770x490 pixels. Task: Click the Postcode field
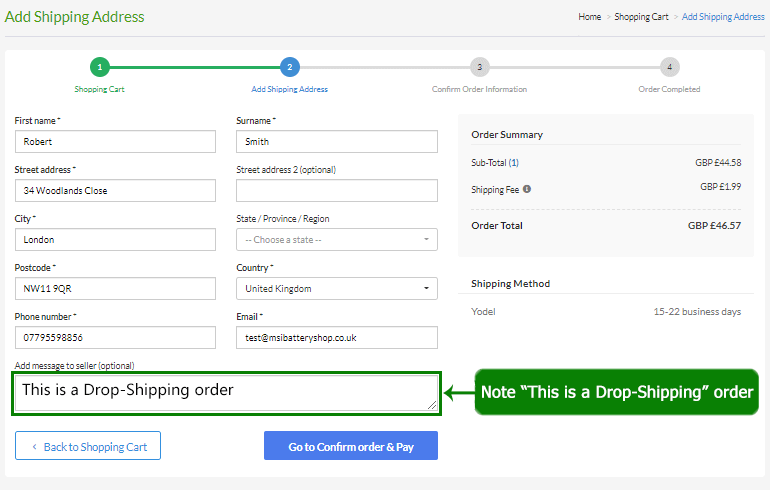115,289
